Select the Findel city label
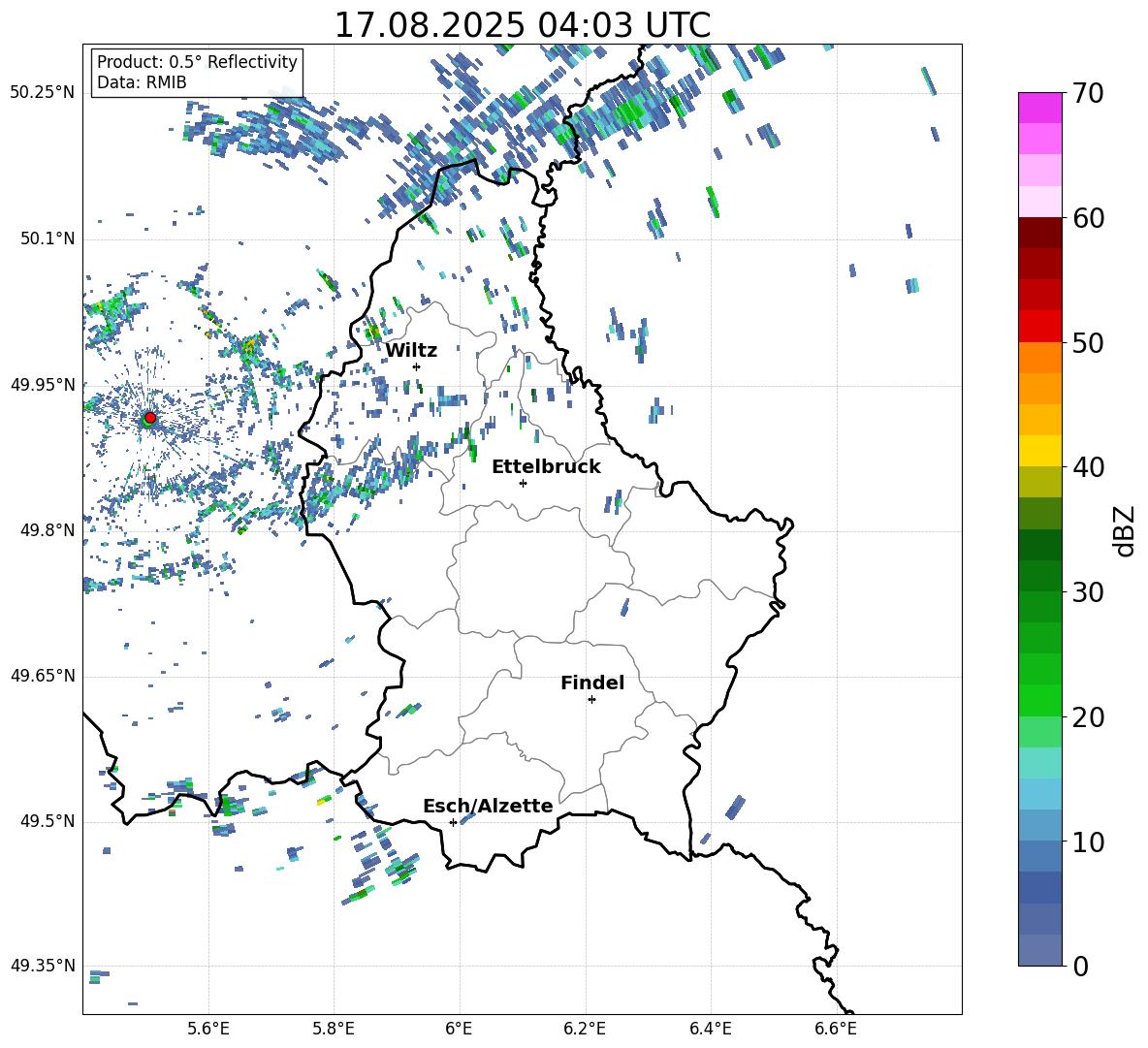Image resolution: width=1148 pixels, height=1048 pixels. pyautogui.click(x=592, y=683)
